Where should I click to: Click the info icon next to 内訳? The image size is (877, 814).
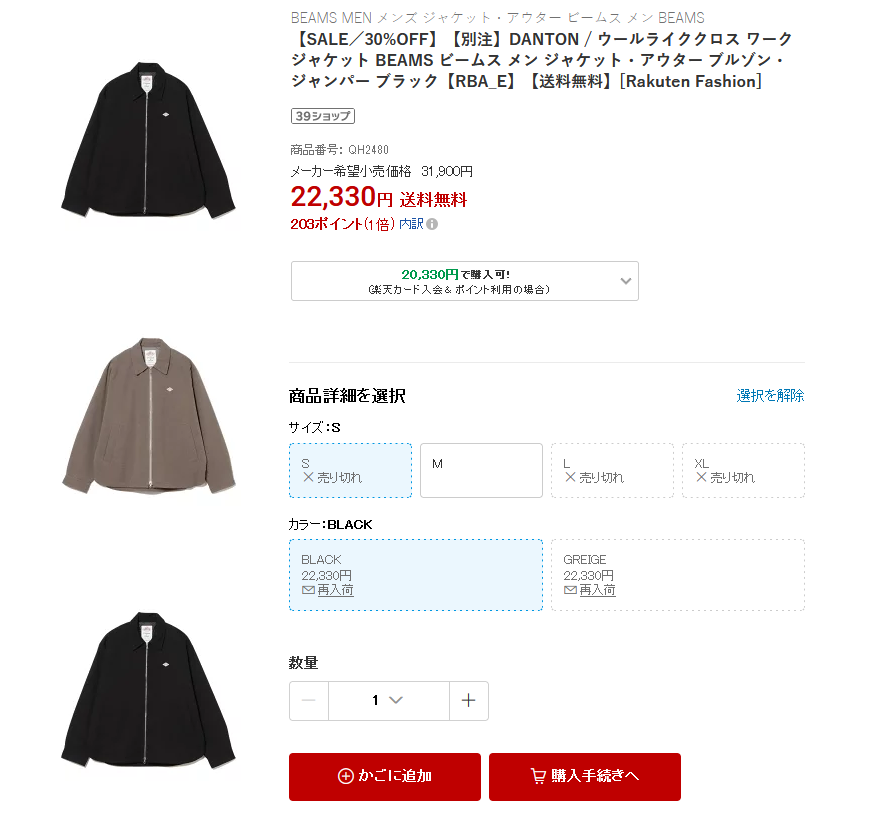pyautogui.click(x=432, y=224)
